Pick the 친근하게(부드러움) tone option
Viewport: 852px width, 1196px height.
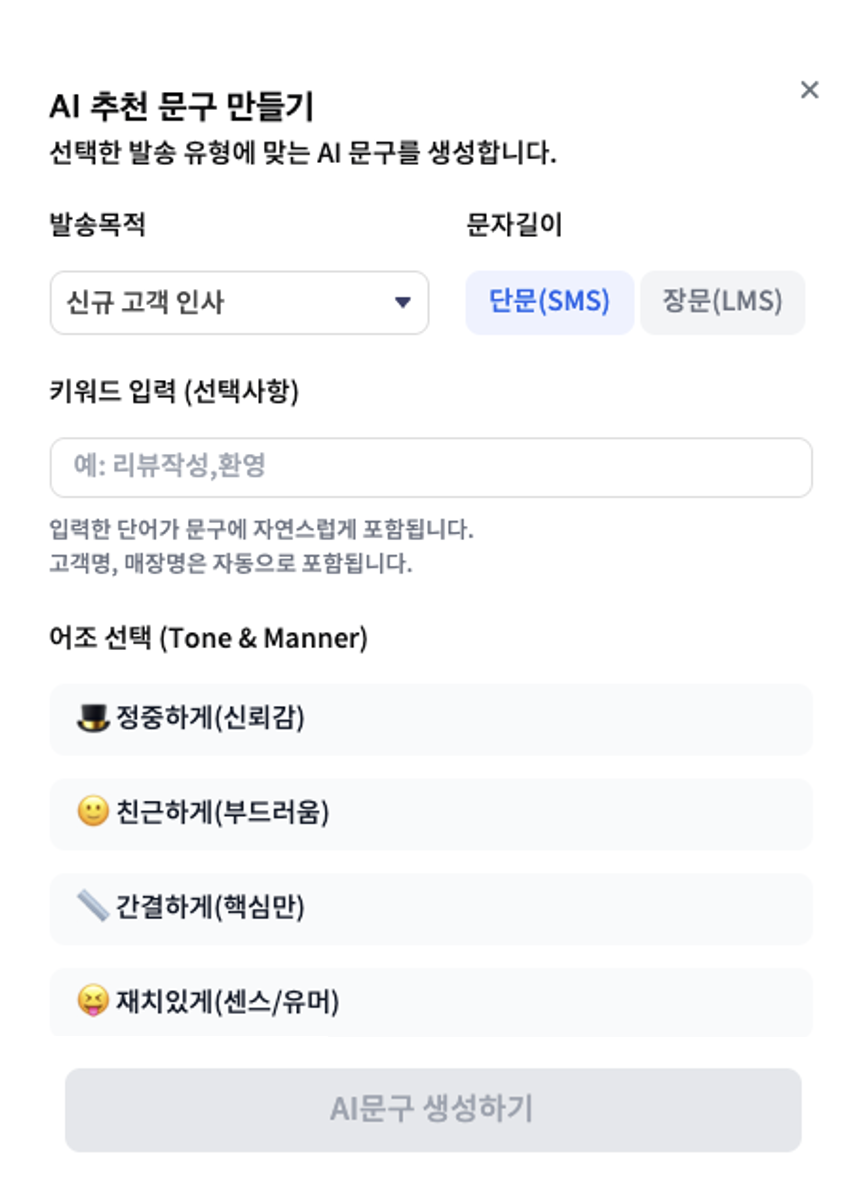point(430,813)
